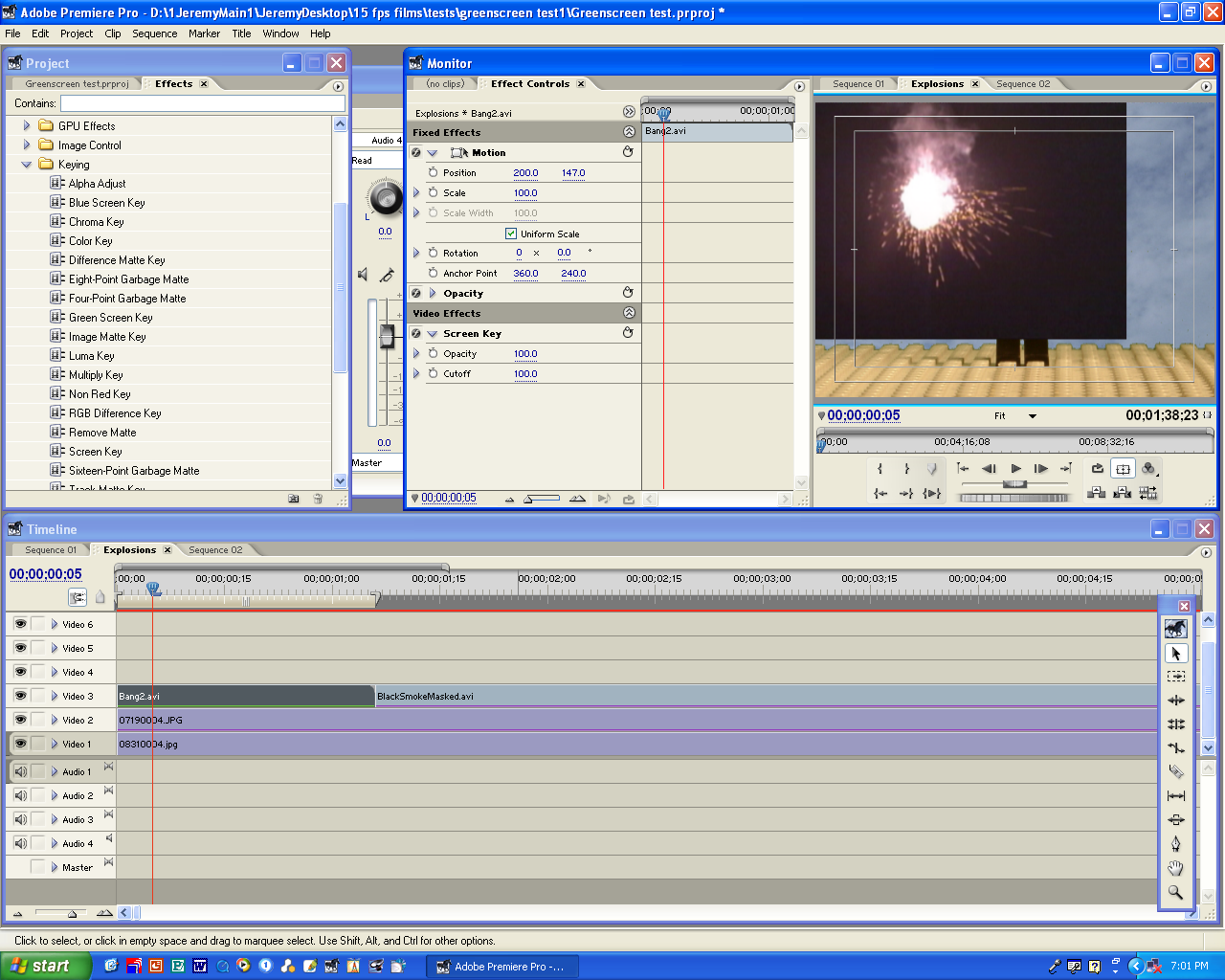Select the Green Screen Key effect

pos(110,318)
